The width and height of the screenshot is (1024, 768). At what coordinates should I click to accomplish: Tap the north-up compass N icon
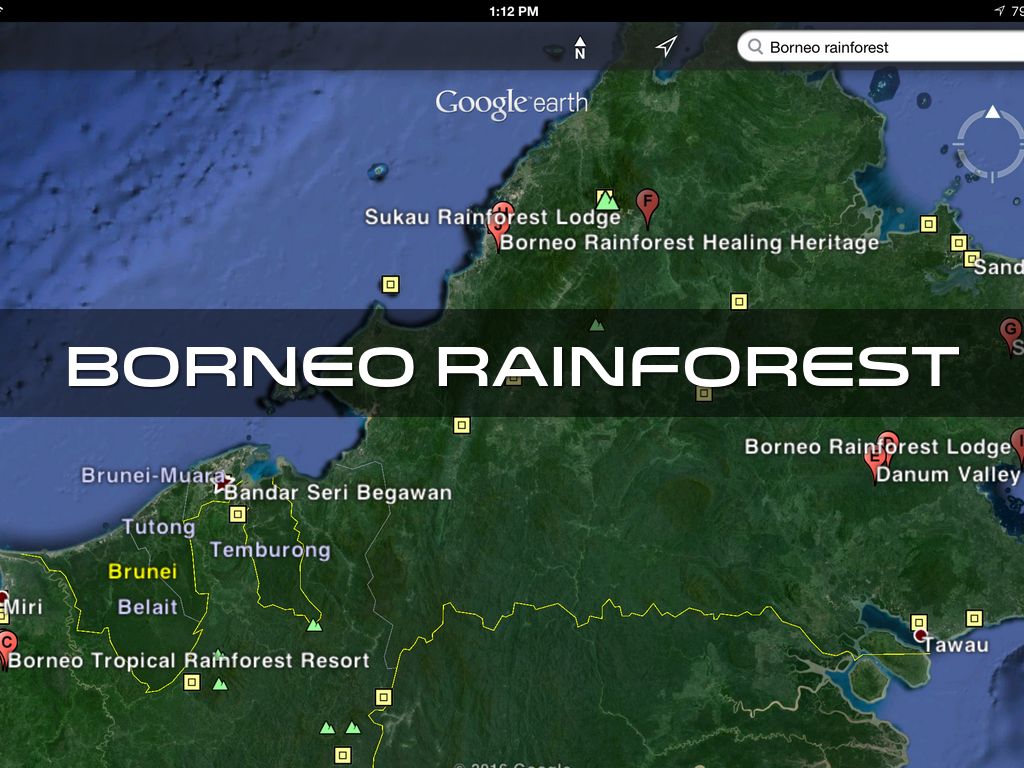coord(580,48)
